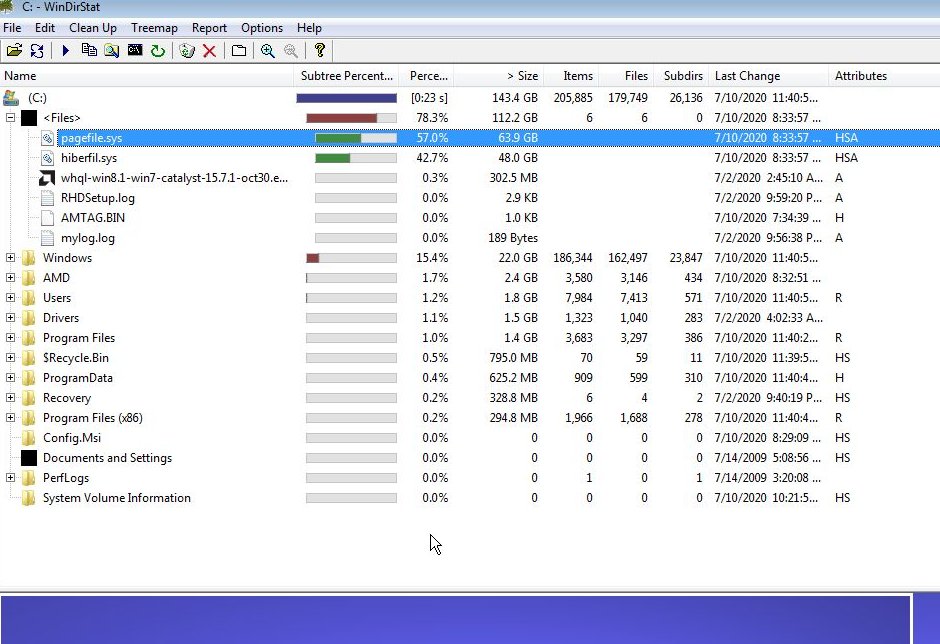Expand the Recovery folder node
Viewport: 940px width, 644px height.
click(10, 398)
